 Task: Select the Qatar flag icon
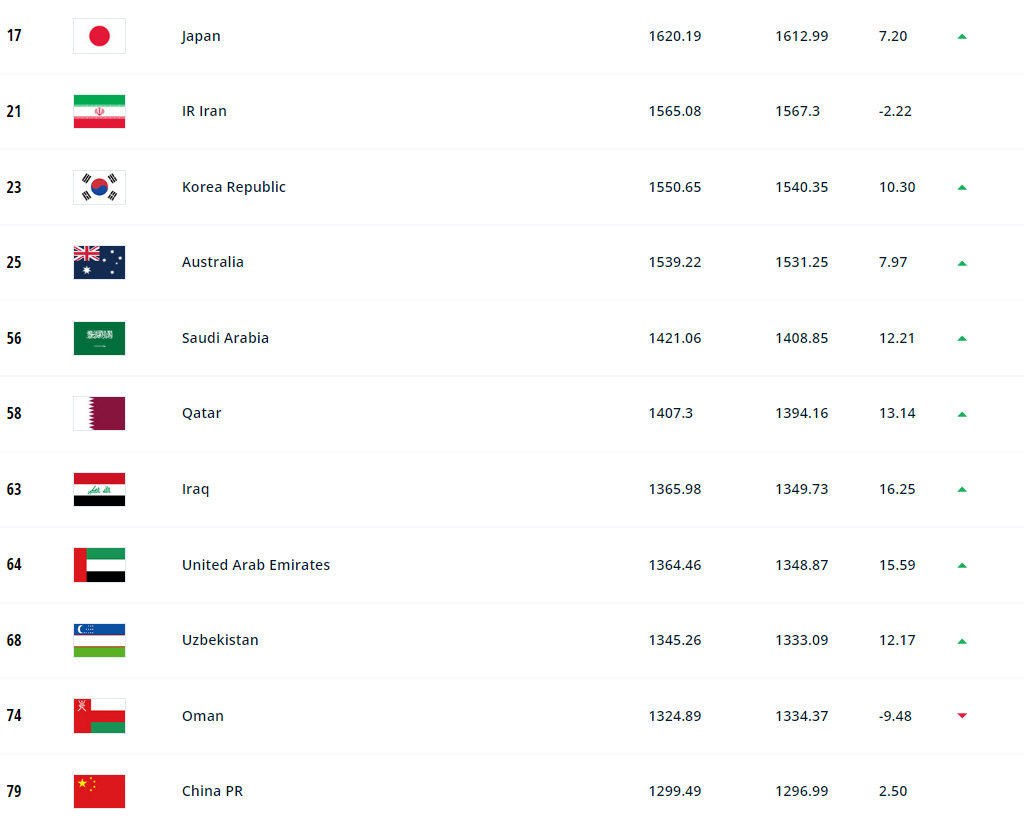point(99,413)
